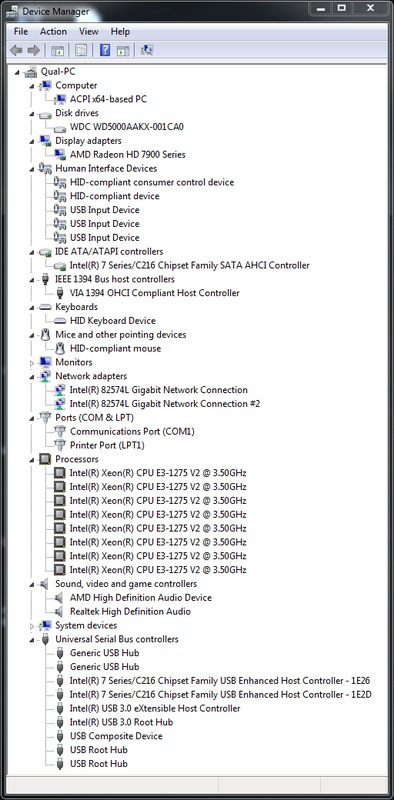Open the Action menu
Screen dimensions: 394x800
tap(53, 32)
